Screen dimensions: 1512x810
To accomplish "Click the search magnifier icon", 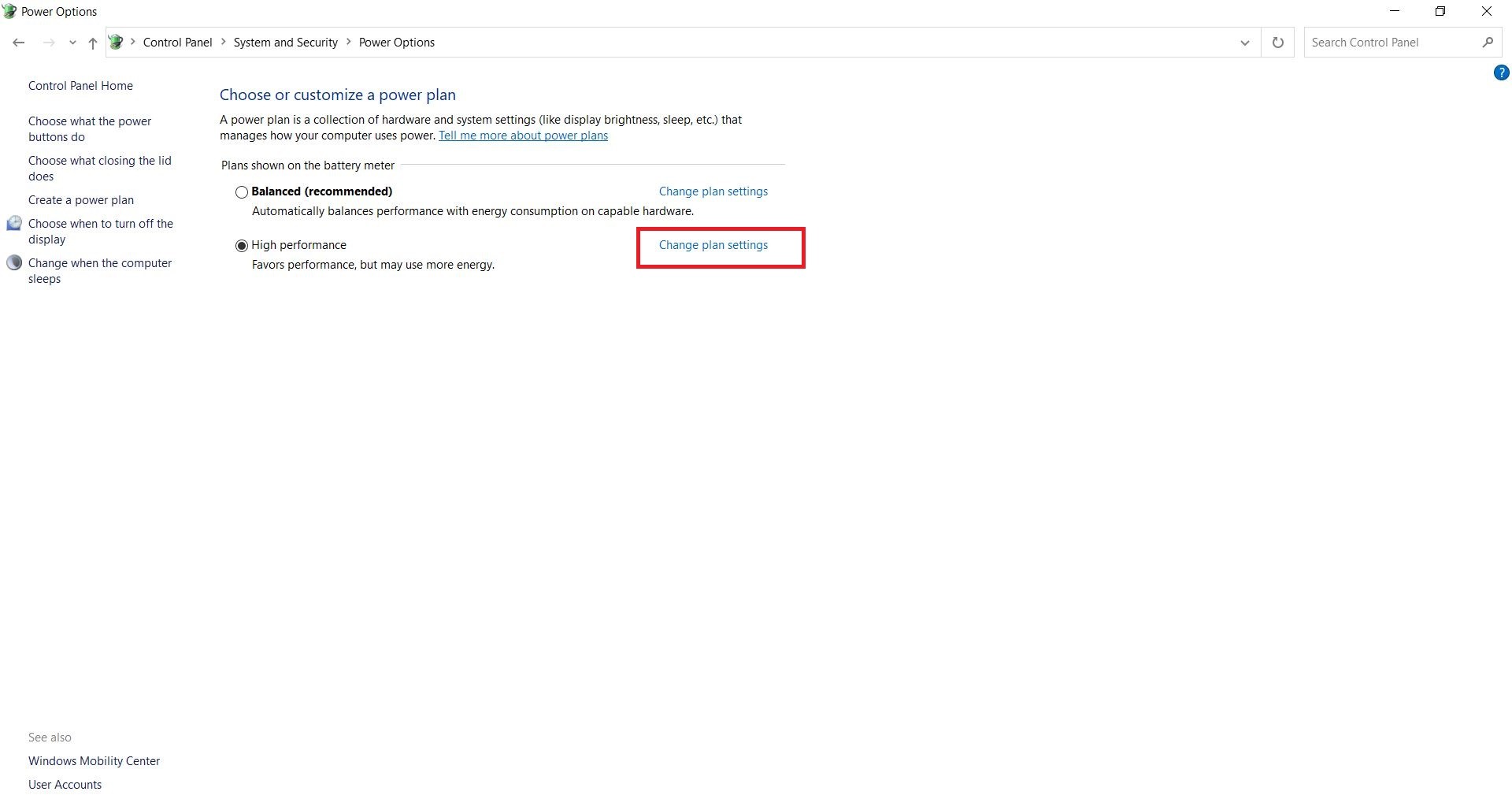I will pyautogui.click(x=1488, y=43).
